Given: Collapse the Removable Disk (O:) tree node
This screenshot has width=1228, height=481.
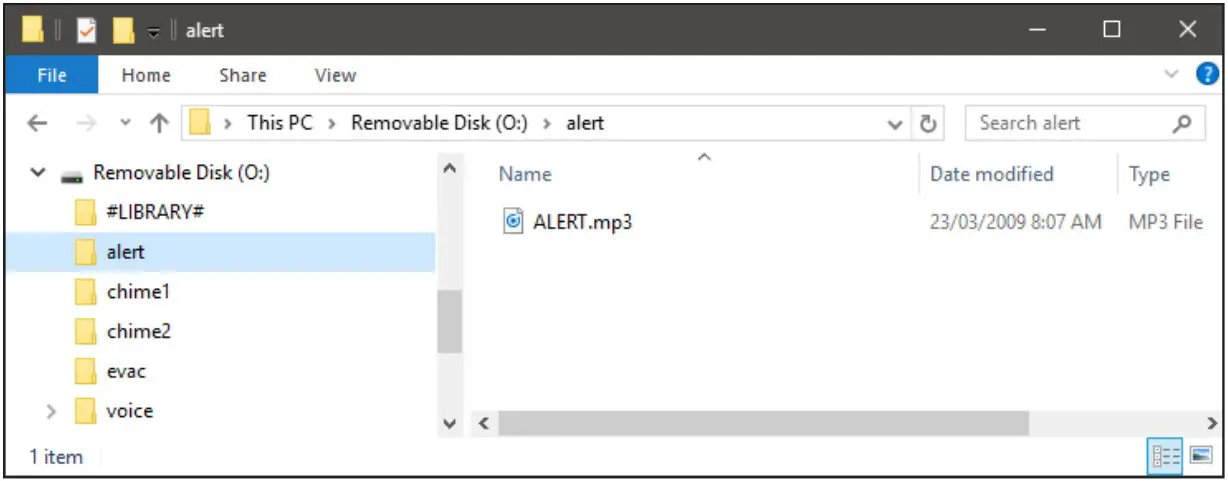Looking at the screenshot, I should 38,173.
